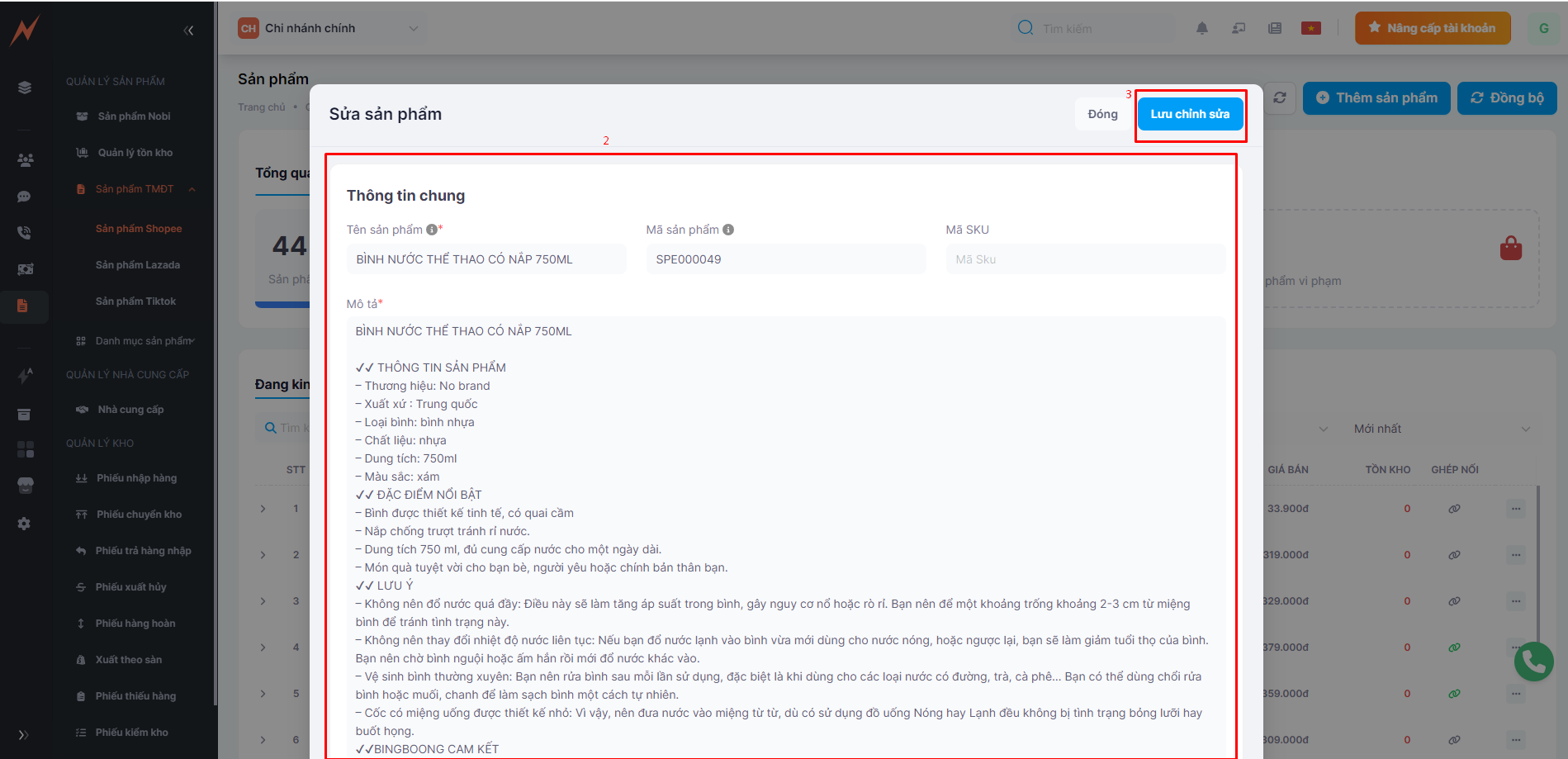Click the Lưu chỉnh sửa button
The image size is (1568, 759).
pyautogui.click(x=1189, y=114)
